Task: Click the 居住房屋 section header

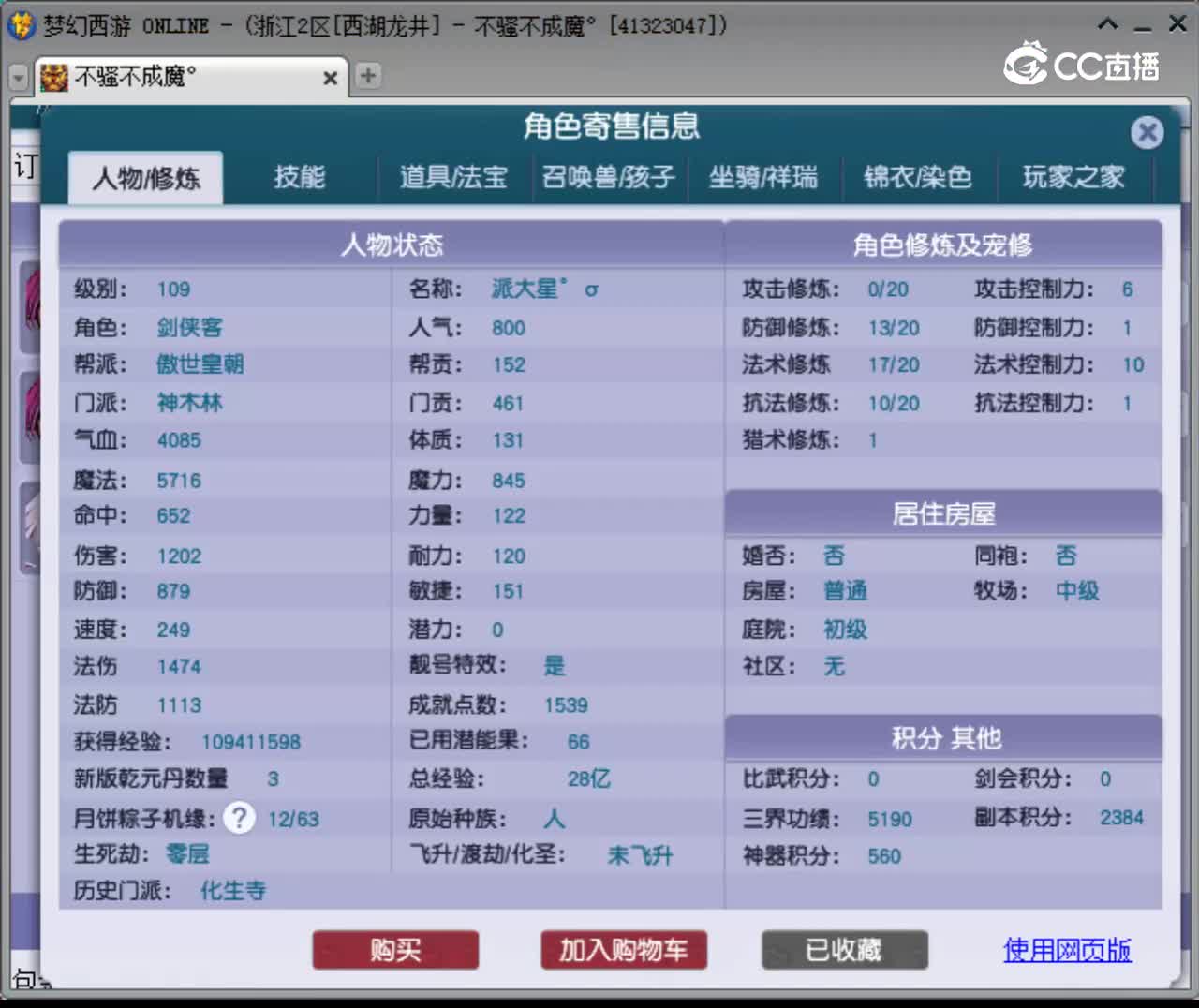Action: (x=943, y=514)
